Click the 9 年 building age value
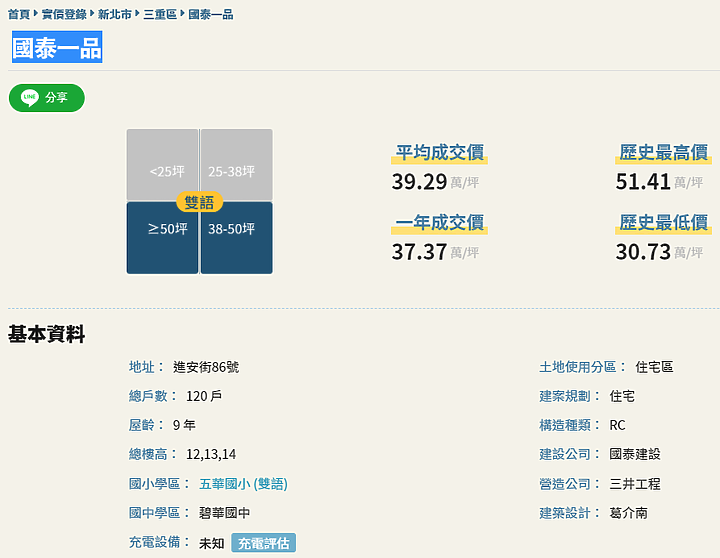This screenshot has width=720, height=558. pos(184,425)
